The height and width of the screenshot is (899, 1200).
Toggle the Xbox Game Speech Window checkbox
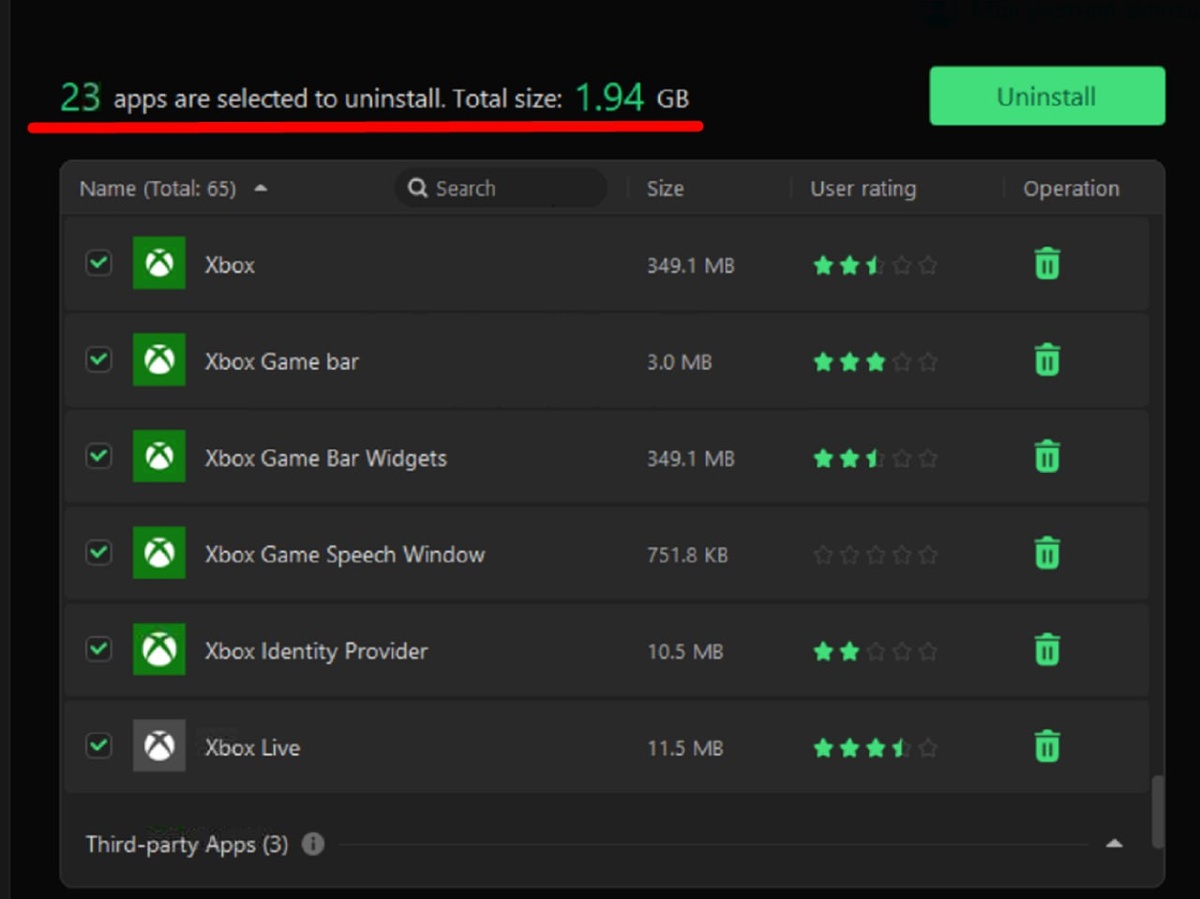[98, 552]
